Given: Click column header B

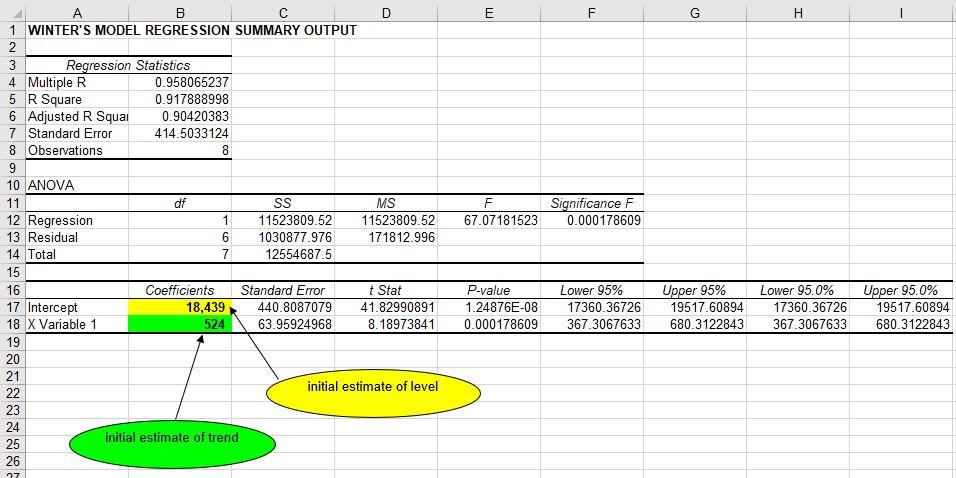Looking at the screenshot, I should [180, 12].
